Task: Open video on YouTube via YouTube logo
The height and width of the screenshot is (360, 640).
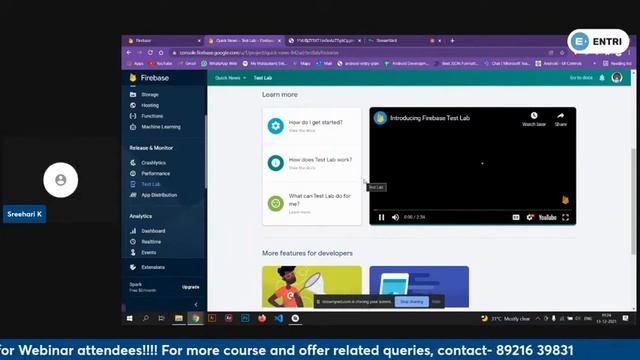Action: pos(547,217)
